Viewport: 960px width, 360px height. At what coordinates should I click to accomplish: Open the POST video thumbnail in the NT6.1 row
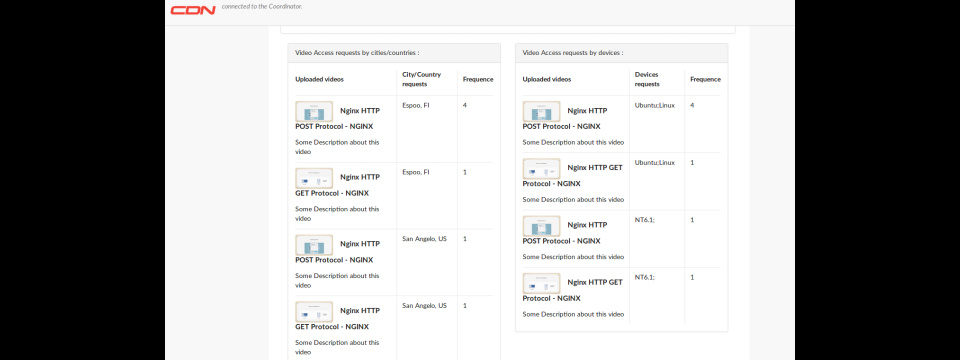pos(541,226)
